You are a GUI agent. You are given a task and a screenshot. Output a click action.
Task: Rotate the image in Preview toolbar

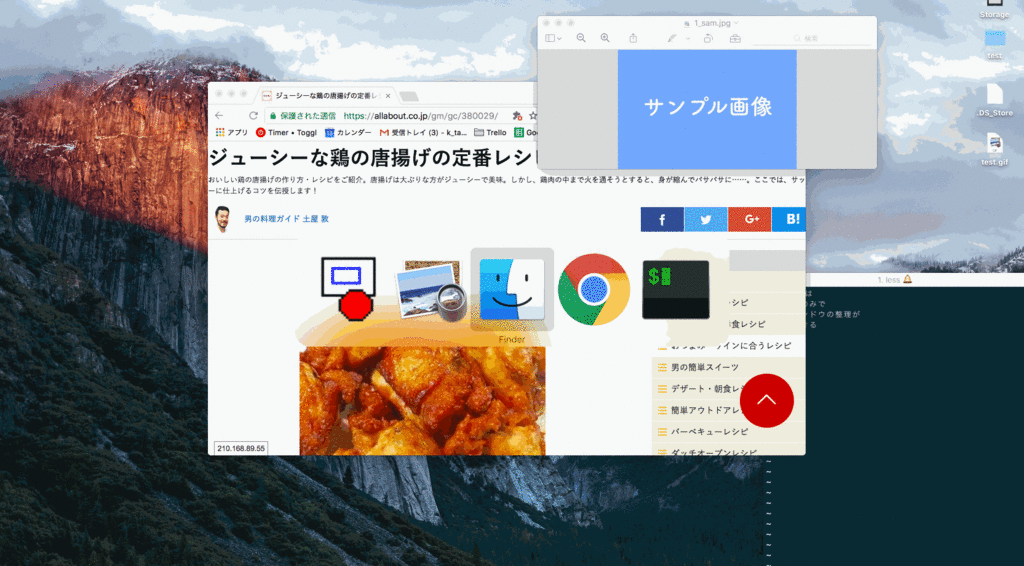coord(708,39)
